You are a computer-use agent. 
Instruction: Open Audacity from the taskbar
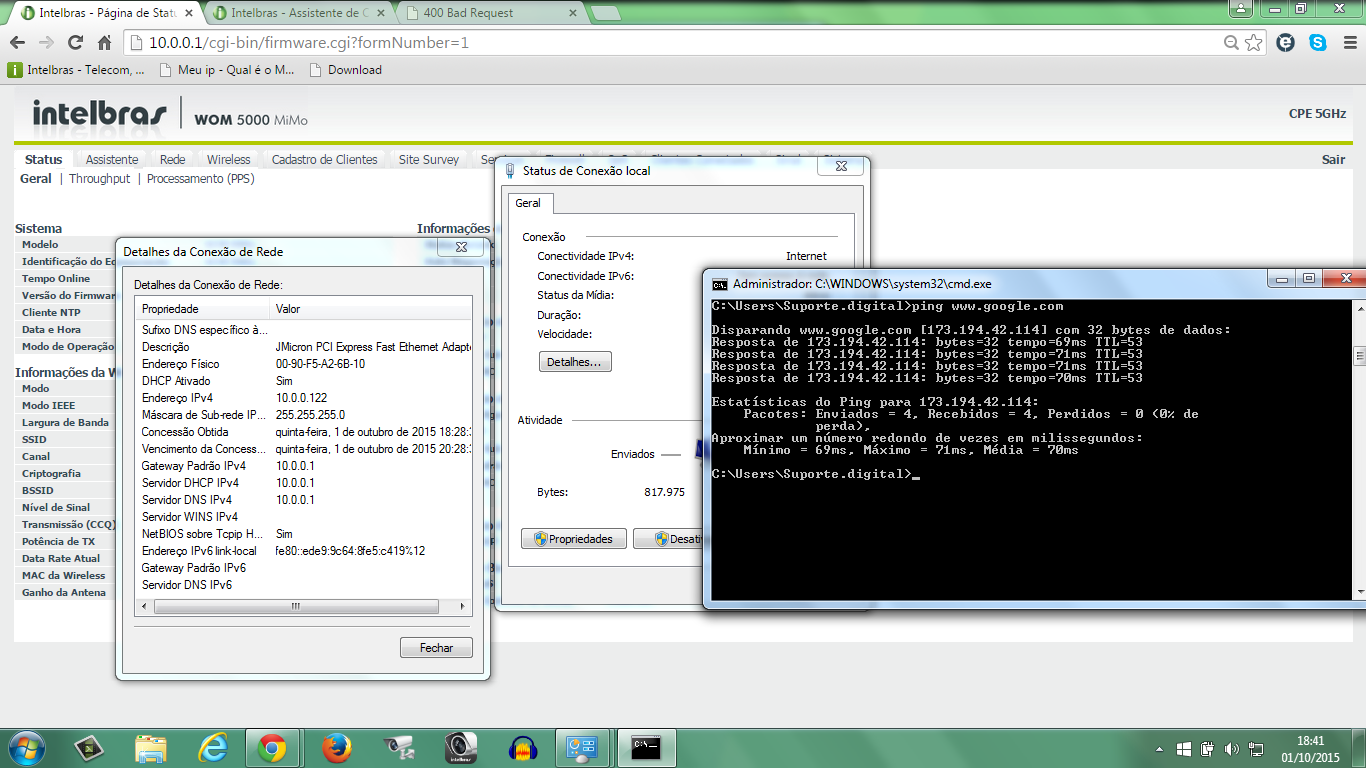tap(523, 748)
